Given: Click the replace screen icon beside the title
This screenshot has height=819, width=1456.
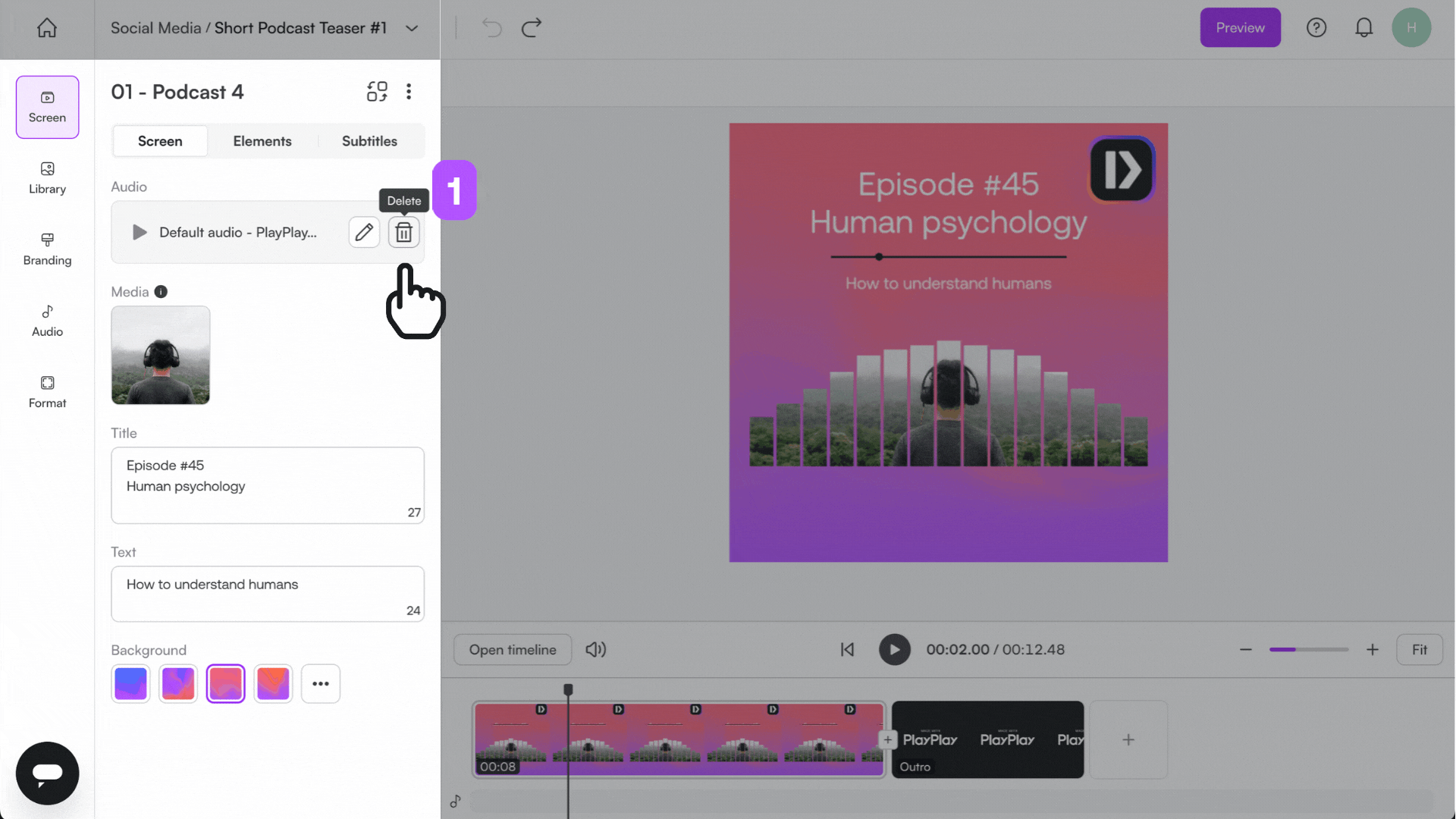Looking at the screenshot, I should (377, 91).
